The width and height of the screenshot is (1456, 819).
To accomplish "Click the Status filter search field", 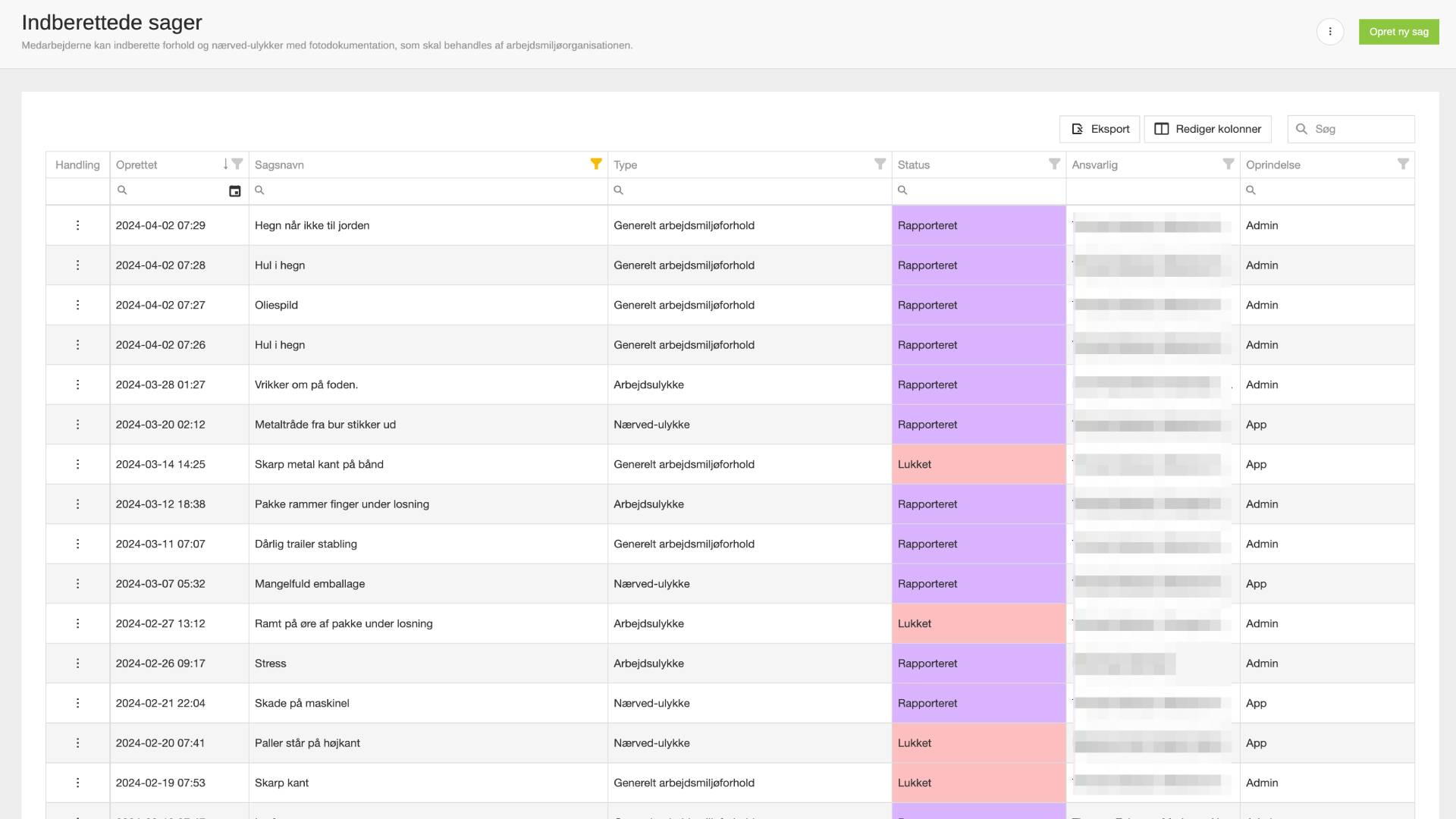I will 978,191.
